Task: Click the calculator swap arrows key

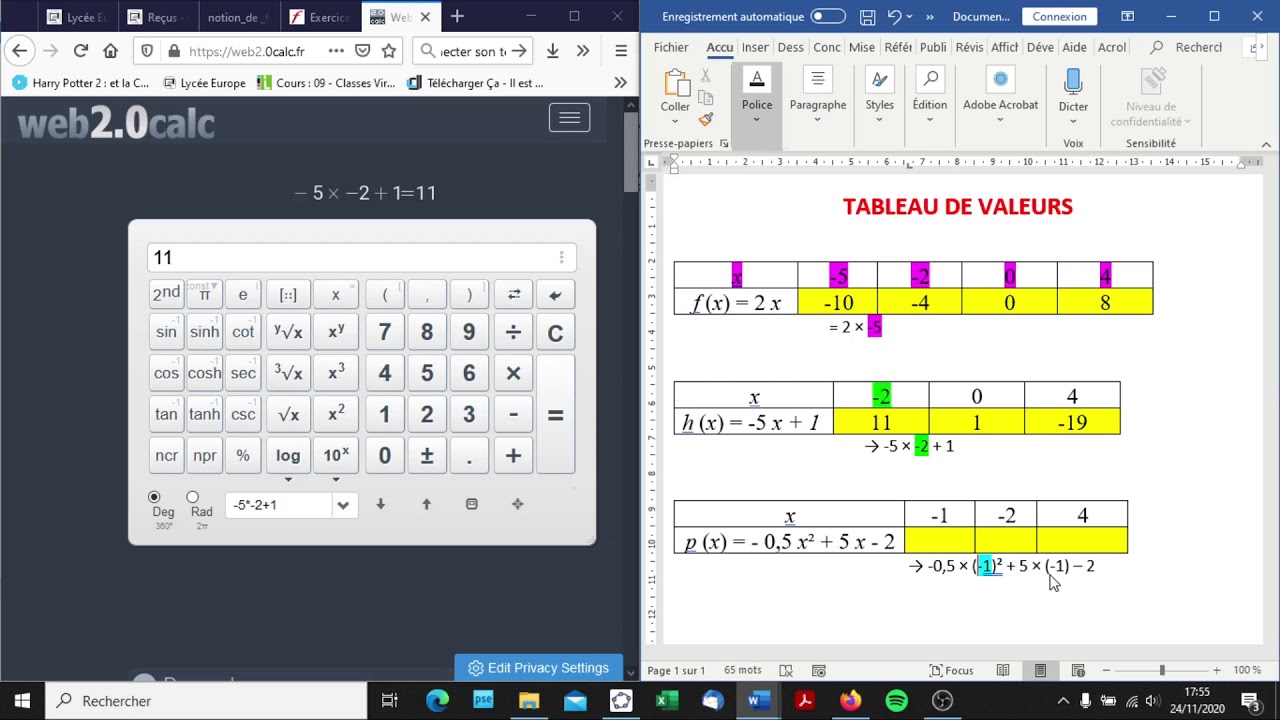Action: click(514, 295)
